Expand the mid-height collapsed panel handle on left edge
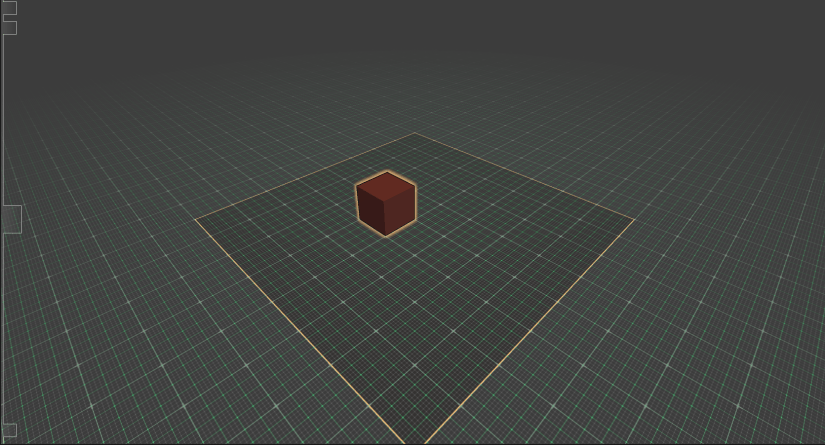Screen dimensions: 825x445 click(11, 219)
